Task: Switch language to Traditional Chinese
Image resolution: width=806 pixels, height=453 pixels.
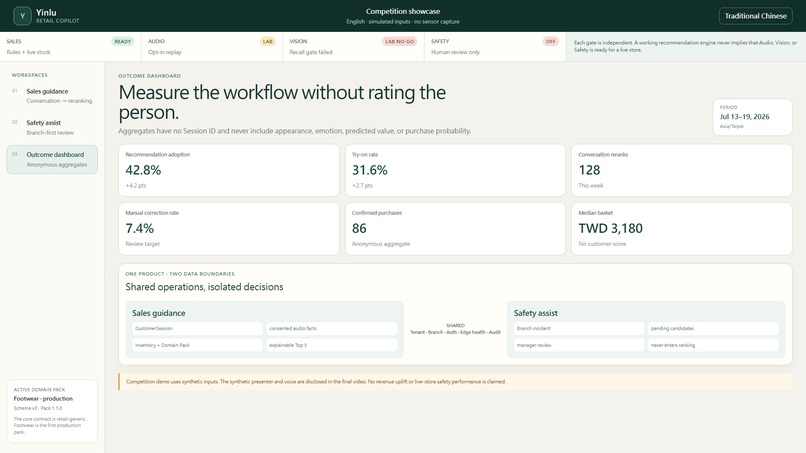Action: tap(755, 16)
